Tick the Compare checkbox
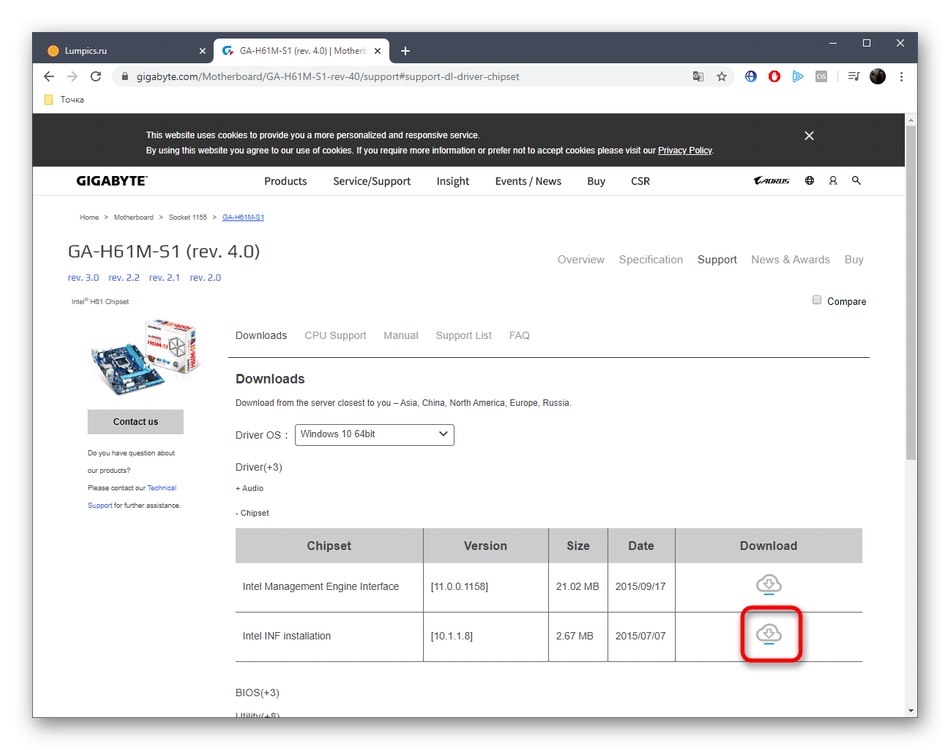The height and width of the screenshot is (750, 950). (x=816, y=300)
